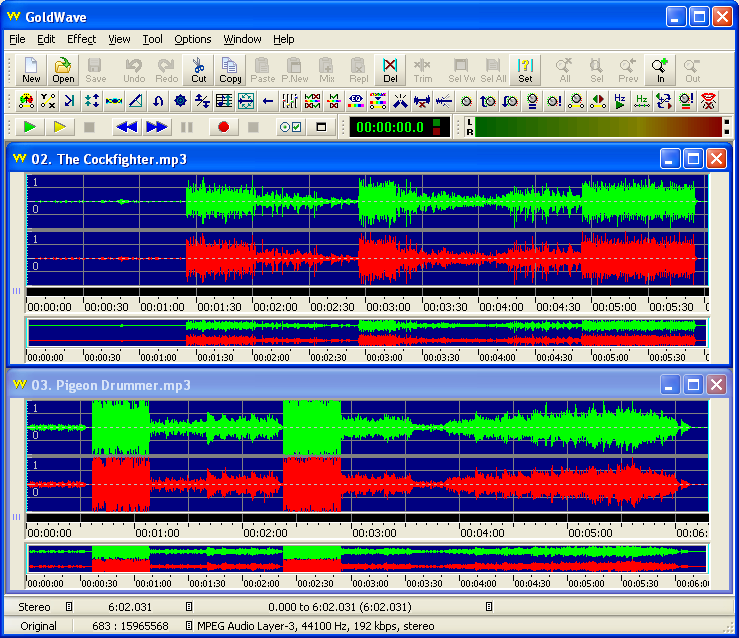
Task: Open the Tool menu
Action: pyautogui.click(x=153, y=39)
